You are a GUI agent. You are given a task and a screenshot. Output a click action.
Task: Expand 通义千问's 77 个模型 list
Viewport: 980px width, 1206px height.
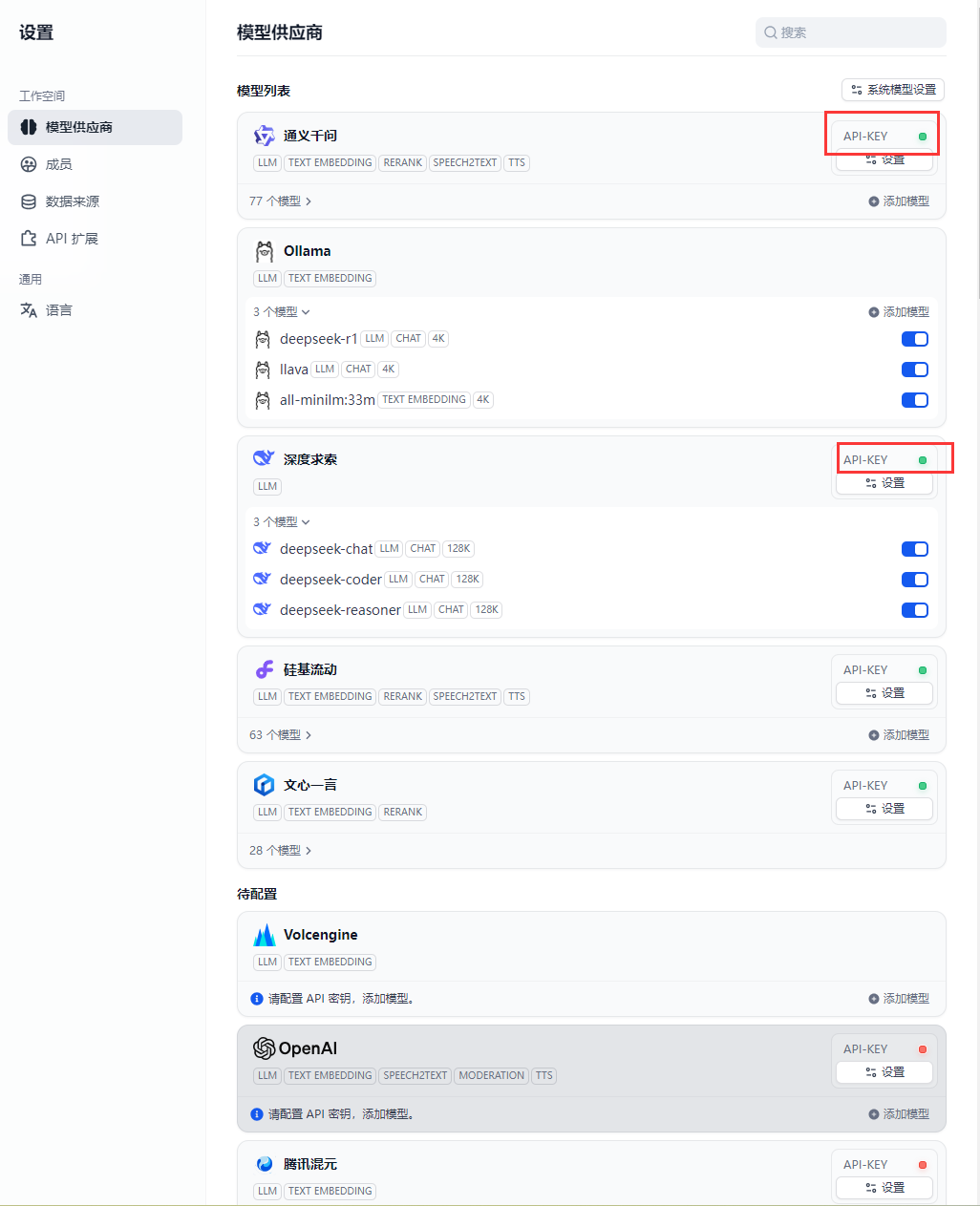click(281, 201)
